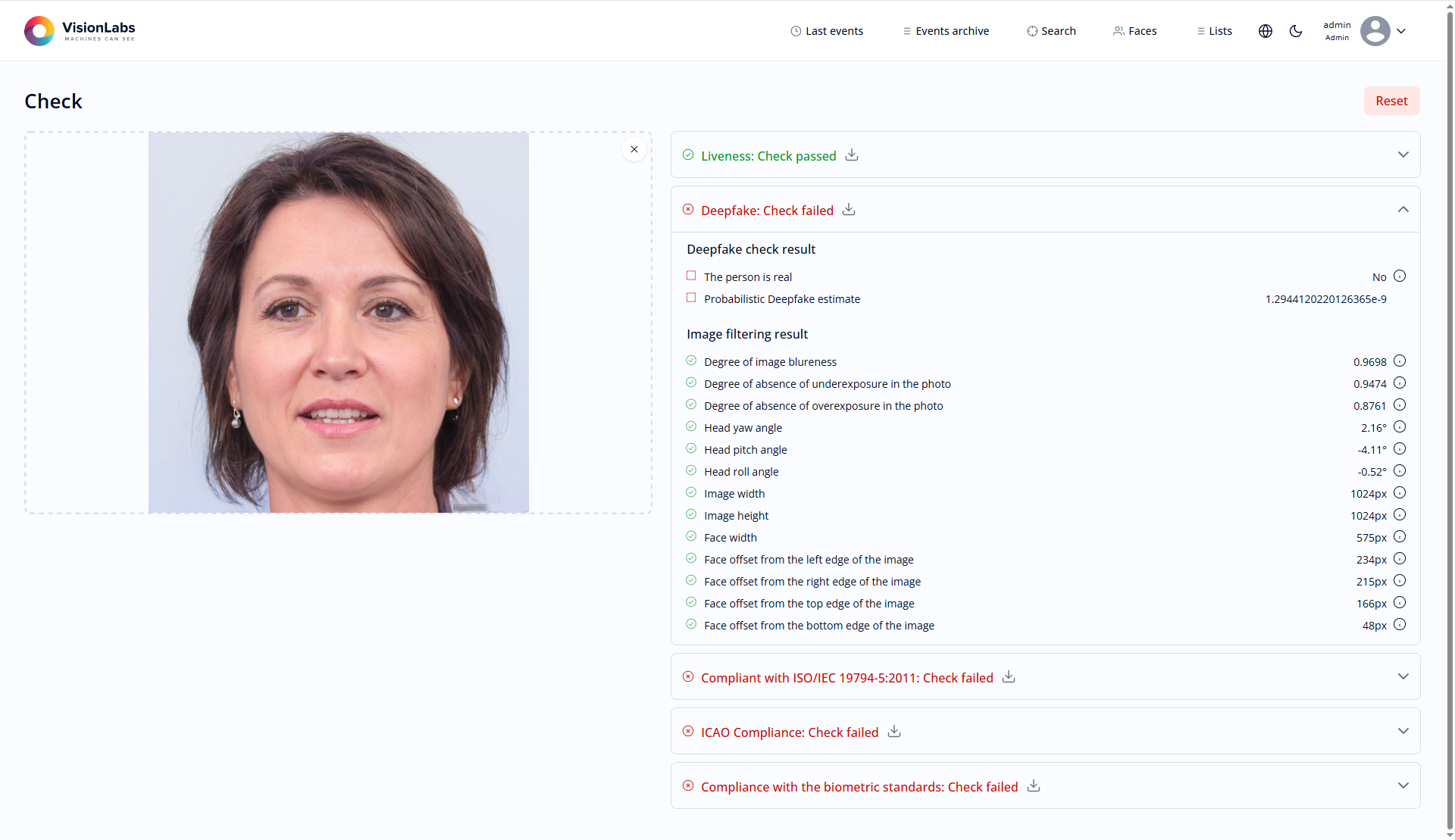Download the Liveness check result
The width and height of the screenshot is (1455, 840).
(852, 155)
